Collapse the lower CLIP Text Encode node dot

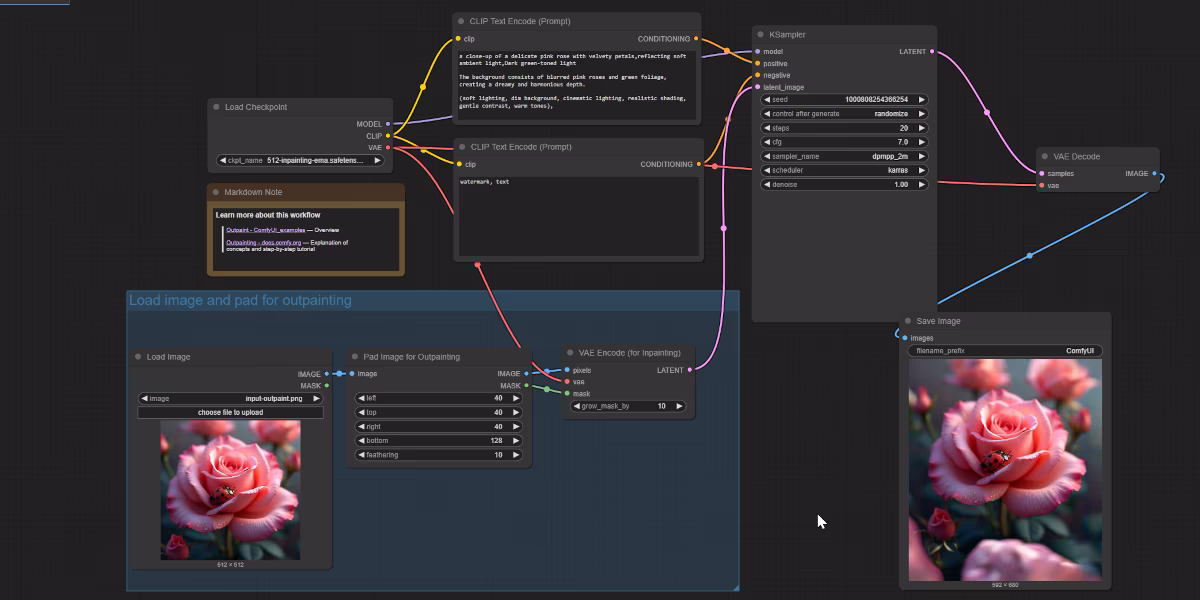tap(462, 147)
